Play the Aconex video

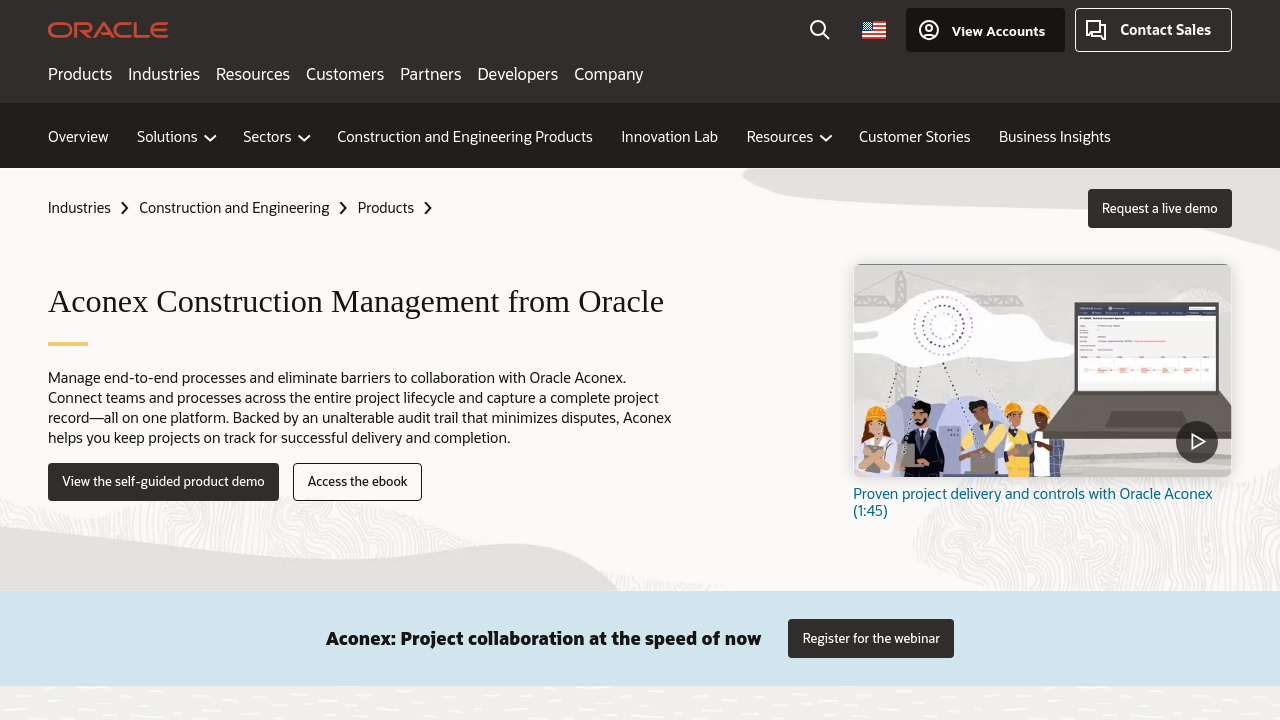click(x=1196, y=441)
